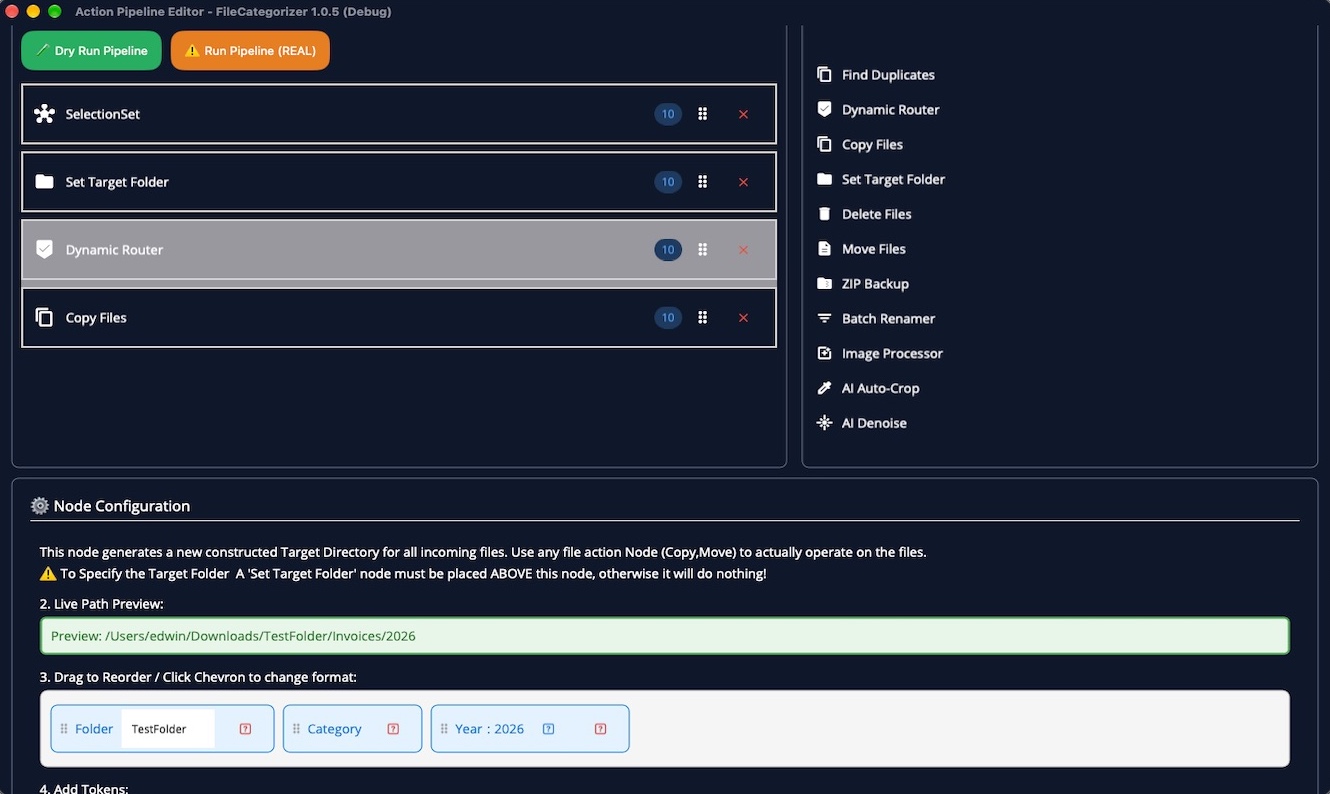Image resolution: width=1330 pixels, height=794 pixels.
Task: Click the Copy Files node's copy icon
Action: pyautogui.click(x=44, y=318)
